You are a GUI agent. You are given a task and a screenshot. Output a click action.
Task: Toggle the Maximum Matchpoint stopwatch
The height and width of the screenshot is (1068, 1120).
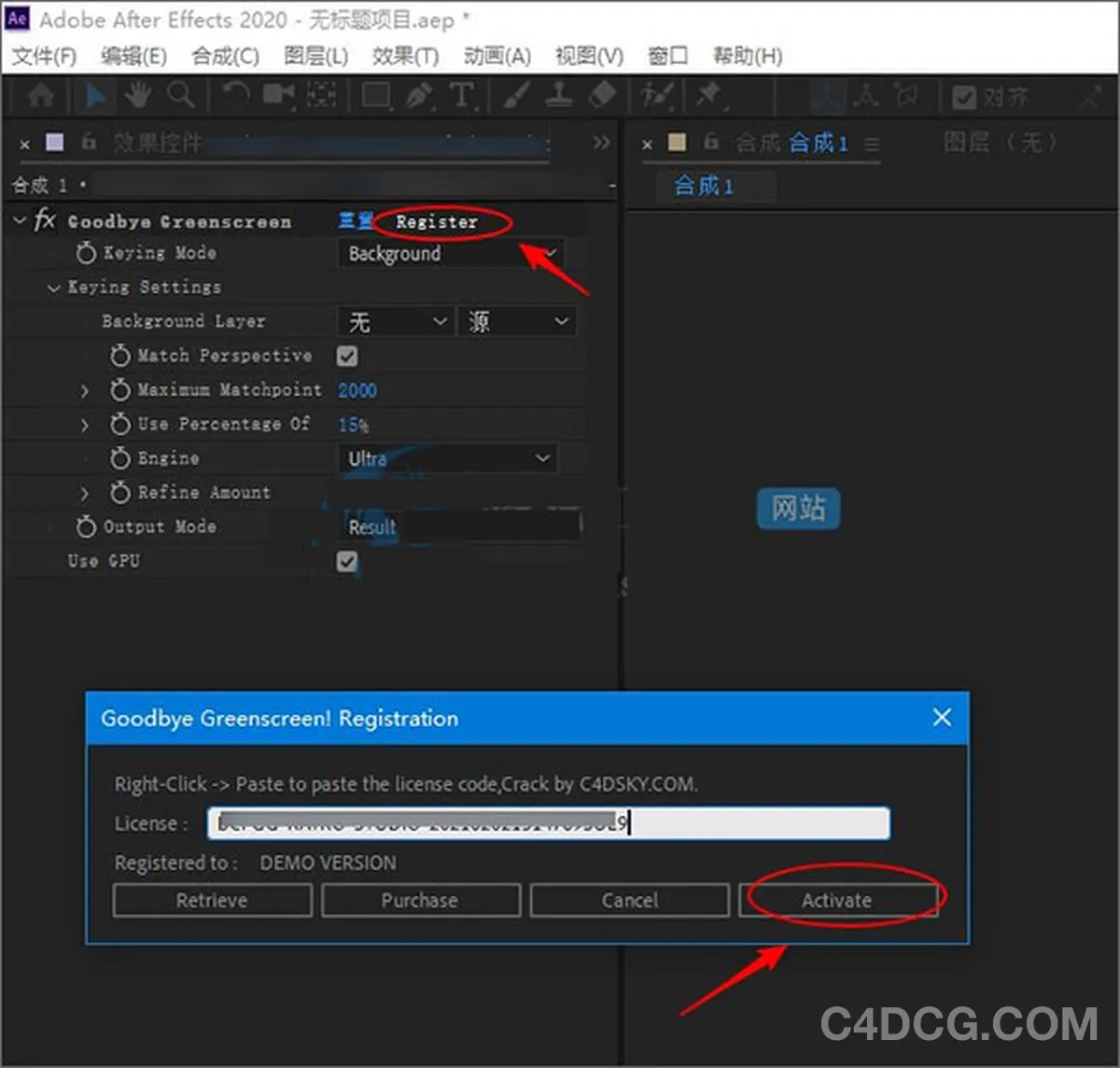point(119,389)
